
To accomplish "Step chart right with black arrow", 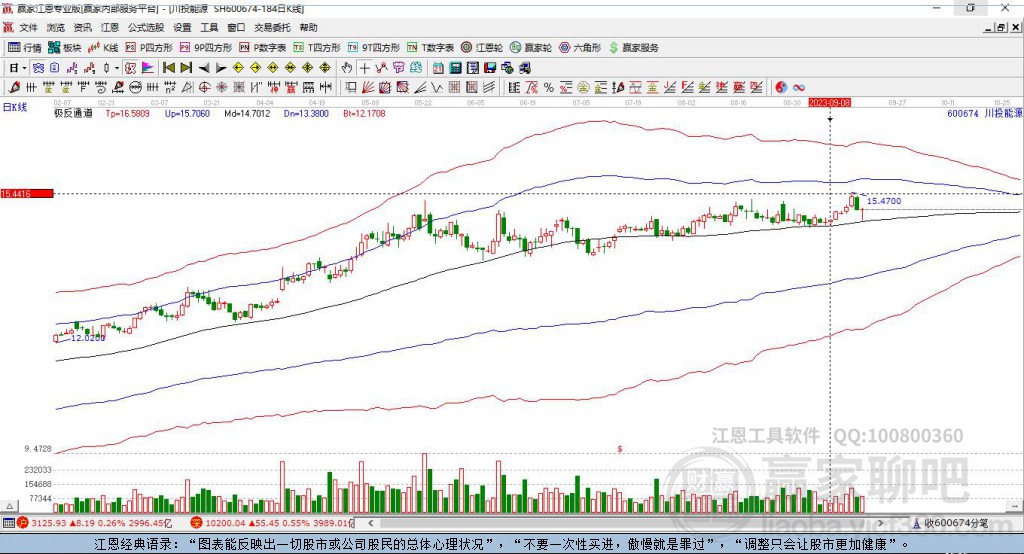I will (221, 68).
